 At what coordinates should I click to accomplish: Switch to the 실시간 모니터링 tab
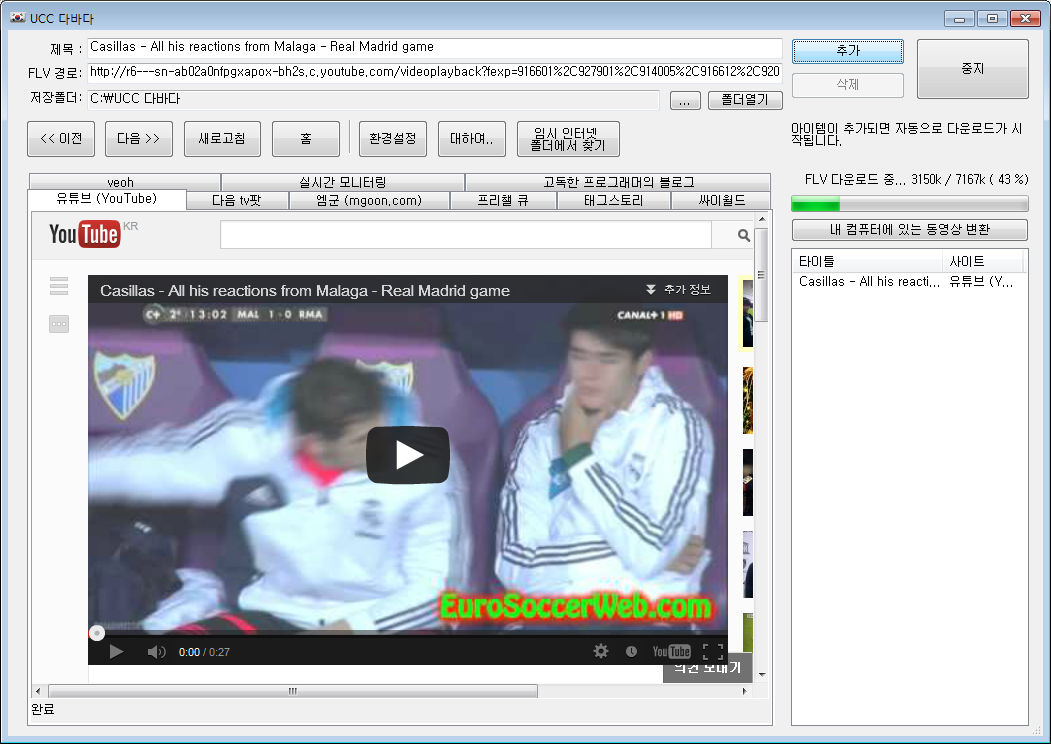click(x=343, y=182)
